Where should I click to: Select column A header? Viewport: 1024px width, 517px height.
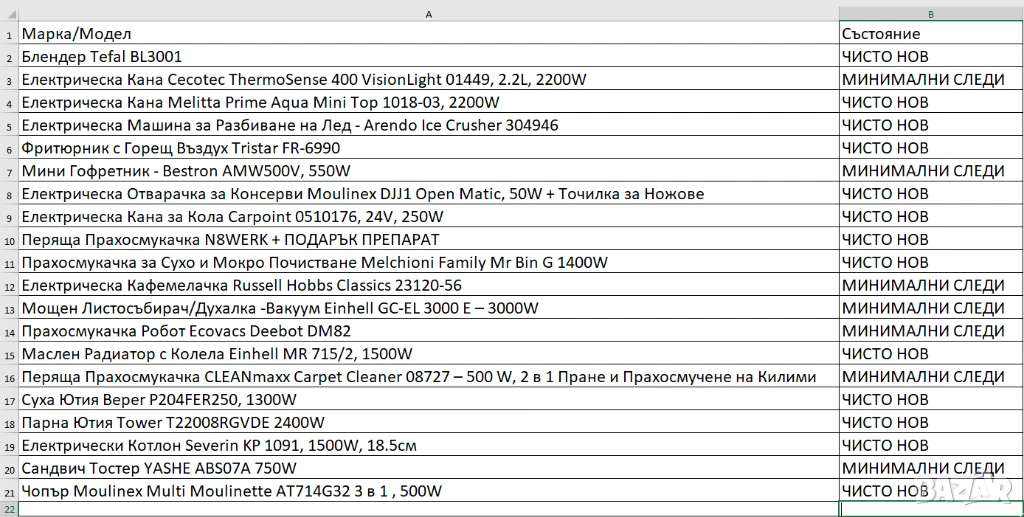coord(428,14)
